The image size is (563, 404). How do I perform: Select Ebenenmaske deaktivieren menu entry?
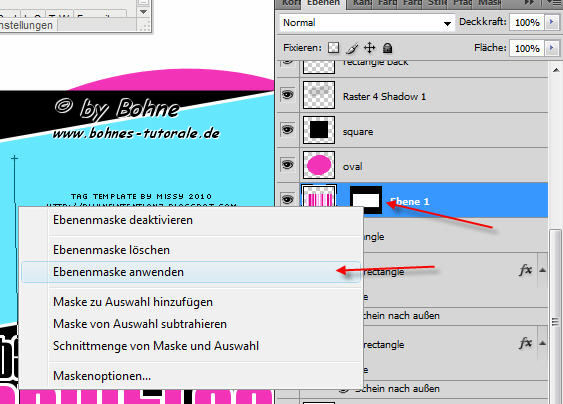[123, 220]
